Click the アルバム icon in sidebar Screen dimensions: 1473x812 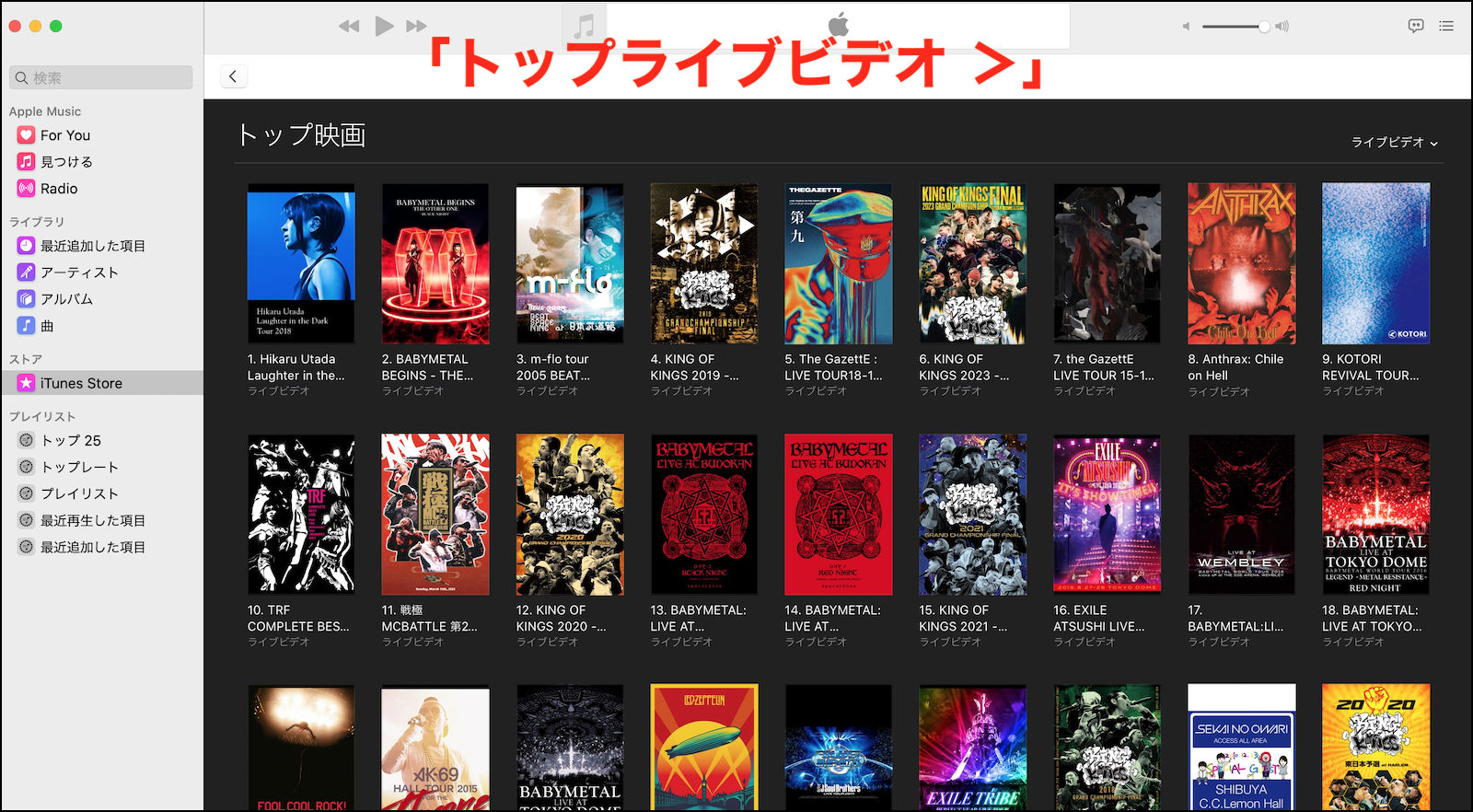26,299
